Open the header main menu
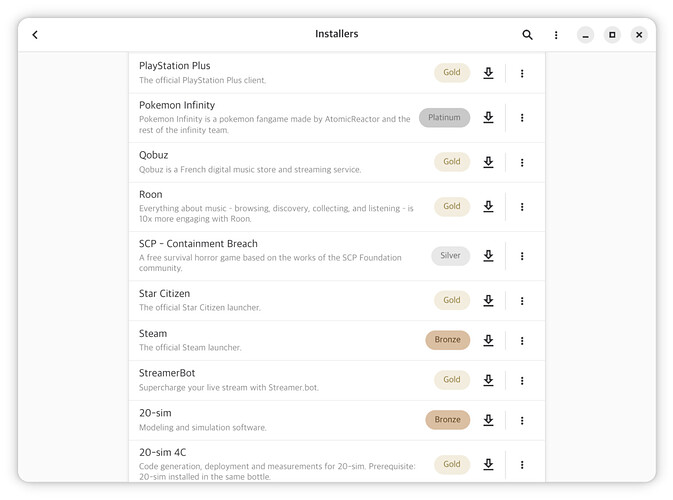This screenshot has width=673, height=500. click(556, 35)
